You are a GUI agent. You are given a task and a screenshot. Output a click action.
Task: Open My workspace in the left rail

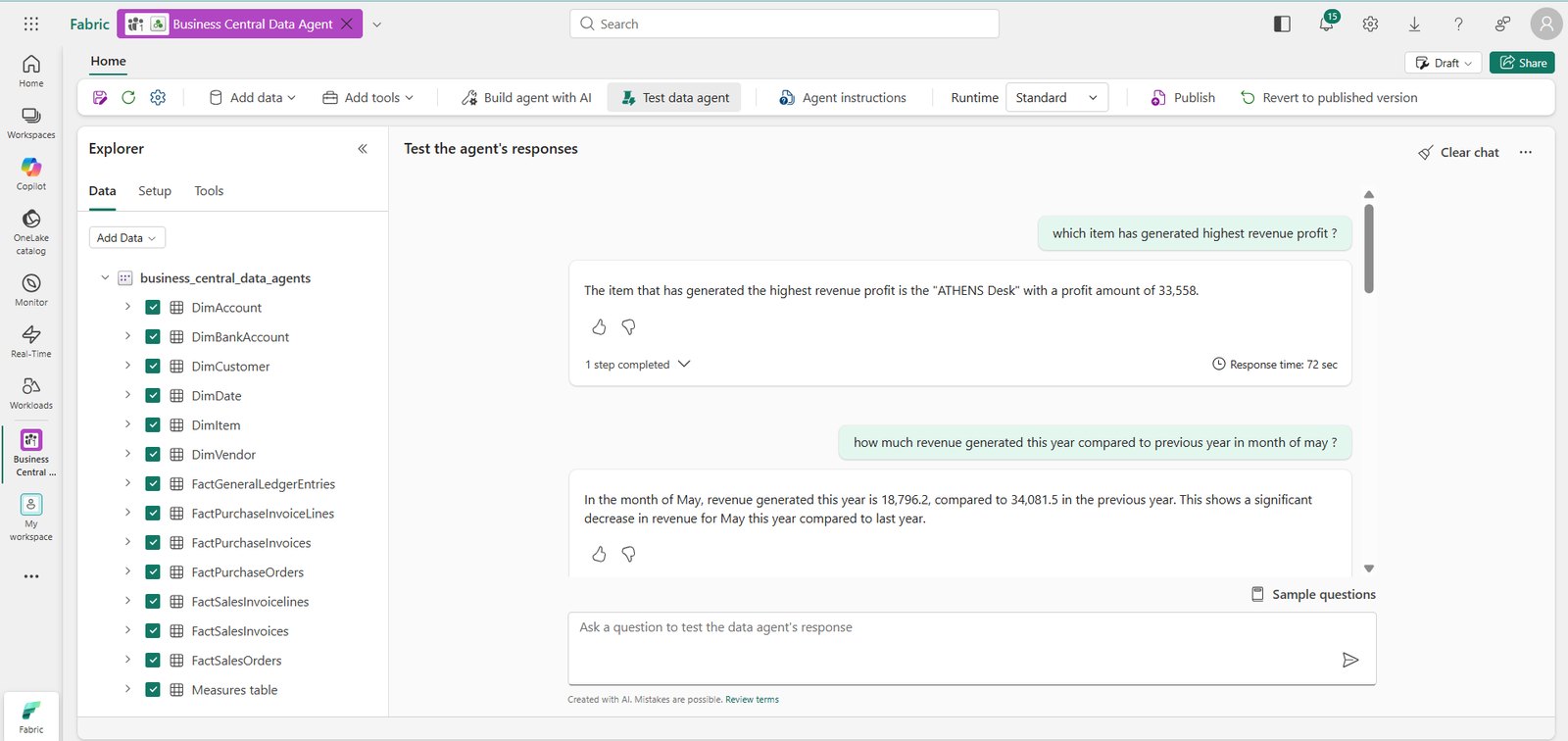click(31, 517)
